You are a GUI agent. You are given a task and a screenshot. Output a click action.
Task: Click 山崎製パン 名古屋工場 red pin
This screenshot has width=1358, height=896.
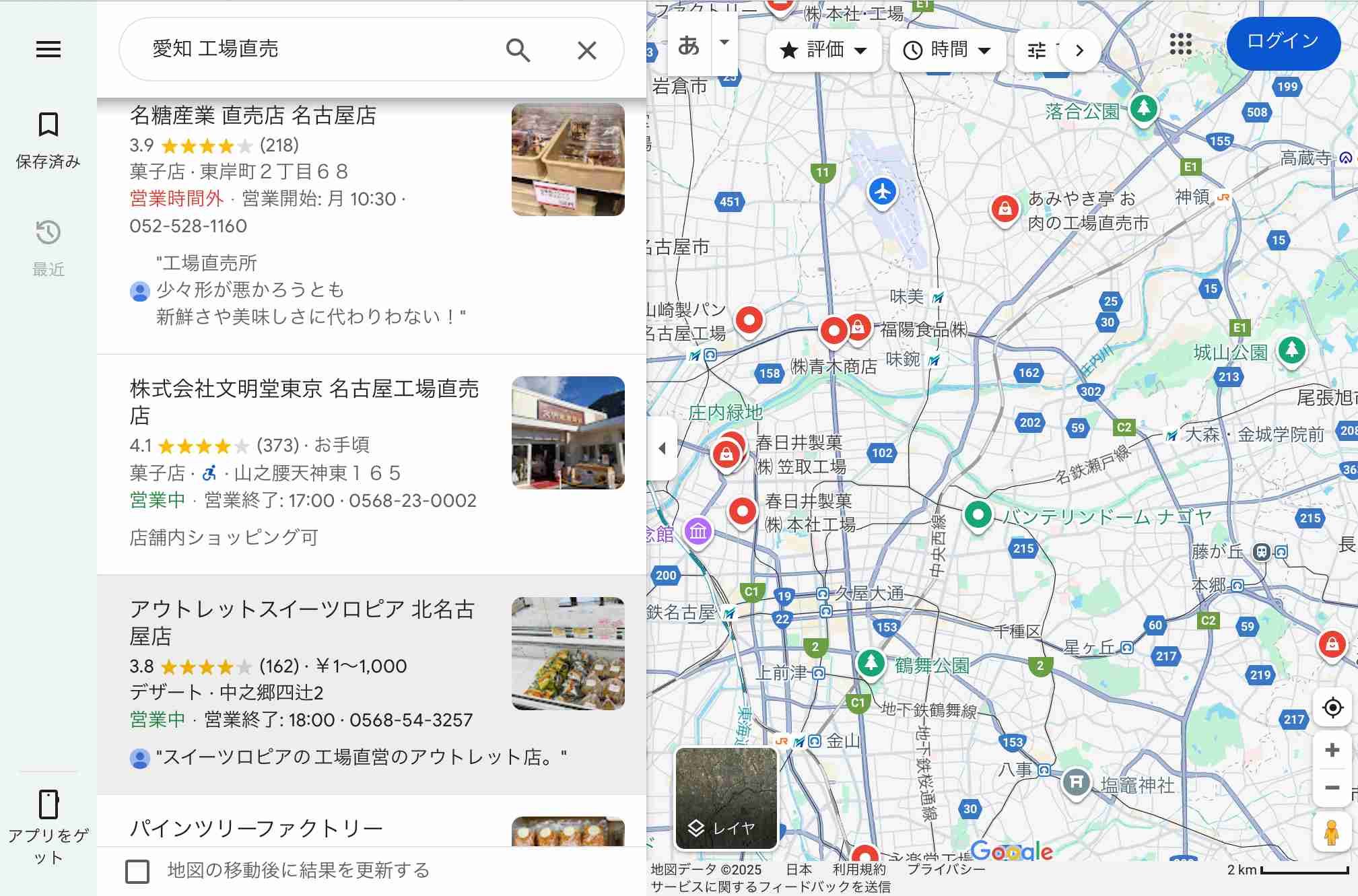[x=749, y=320]
